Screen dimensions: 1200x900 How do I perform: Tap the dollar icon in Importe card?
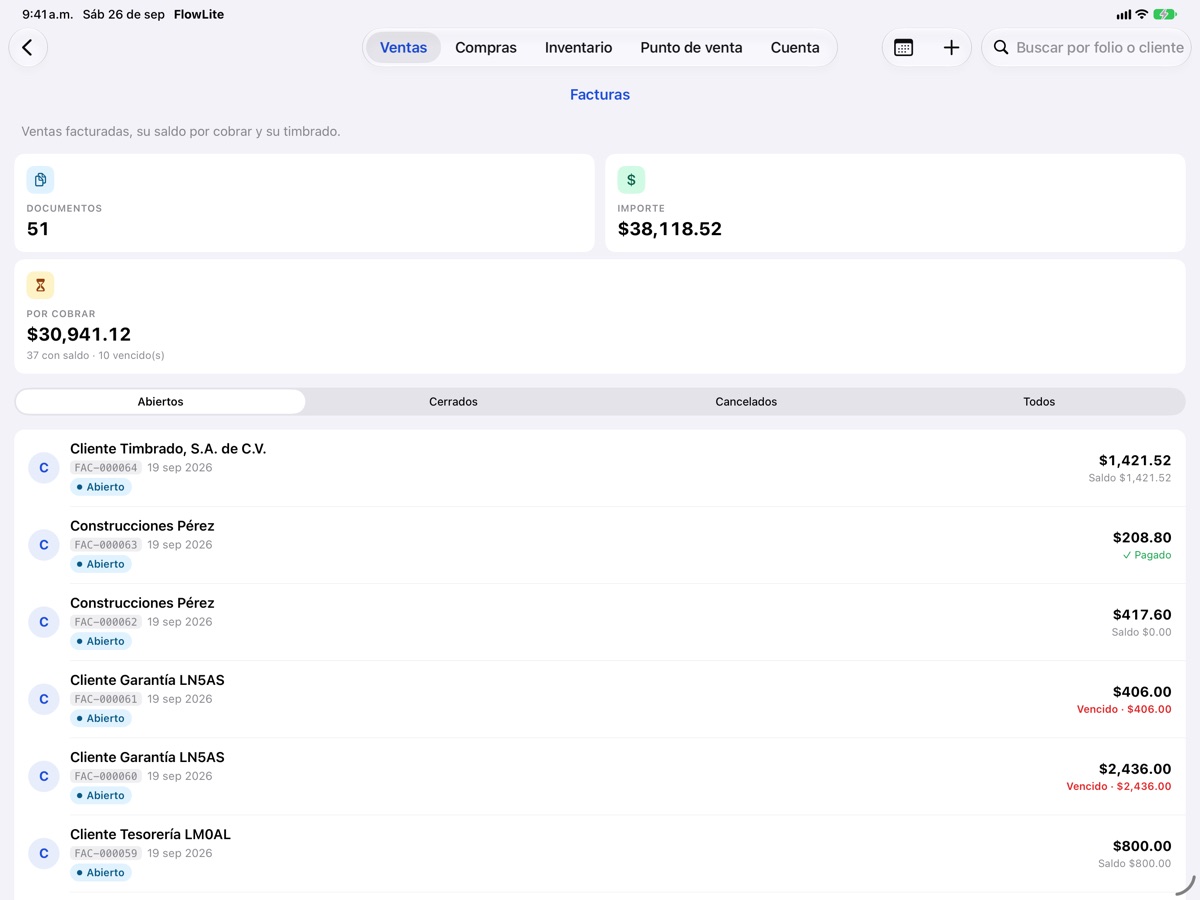(631, 180)
